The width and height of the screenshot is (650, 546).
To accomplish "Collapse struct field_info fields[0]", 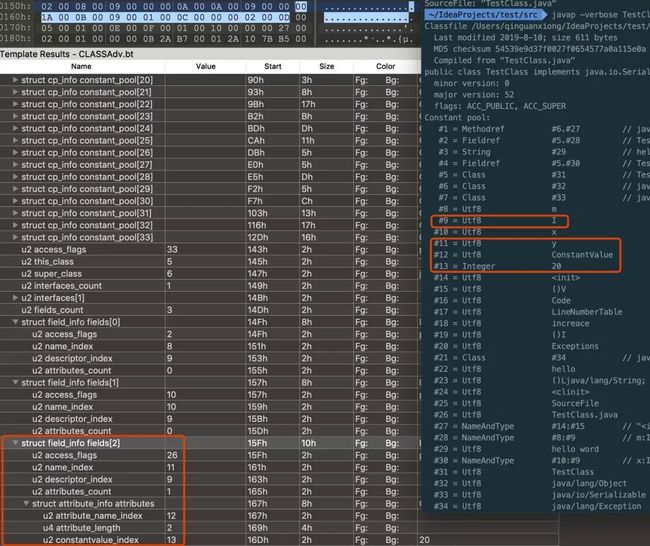I will (15, 322).
